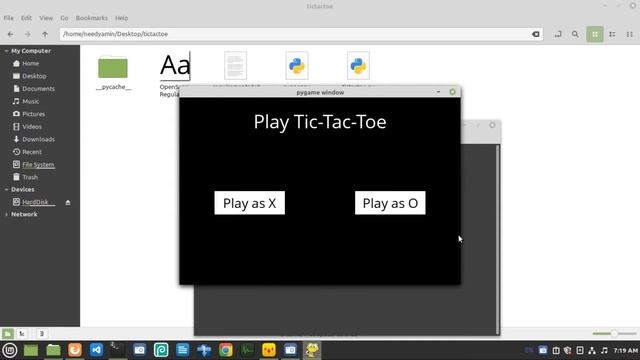Open the Edit menu

coord(26,18)
